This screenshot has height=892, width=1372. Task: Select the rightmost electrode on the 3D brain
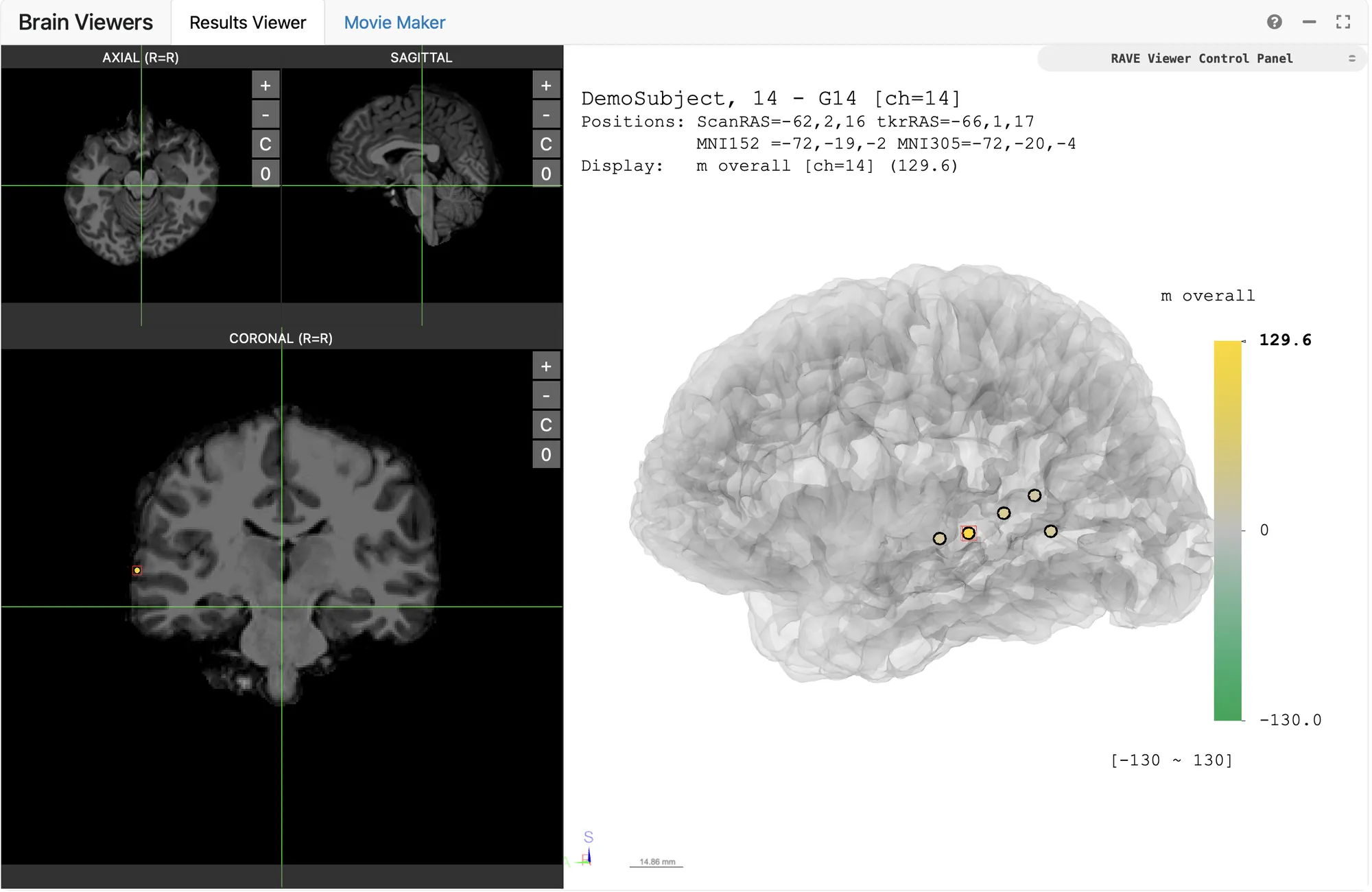(1050, 531)
